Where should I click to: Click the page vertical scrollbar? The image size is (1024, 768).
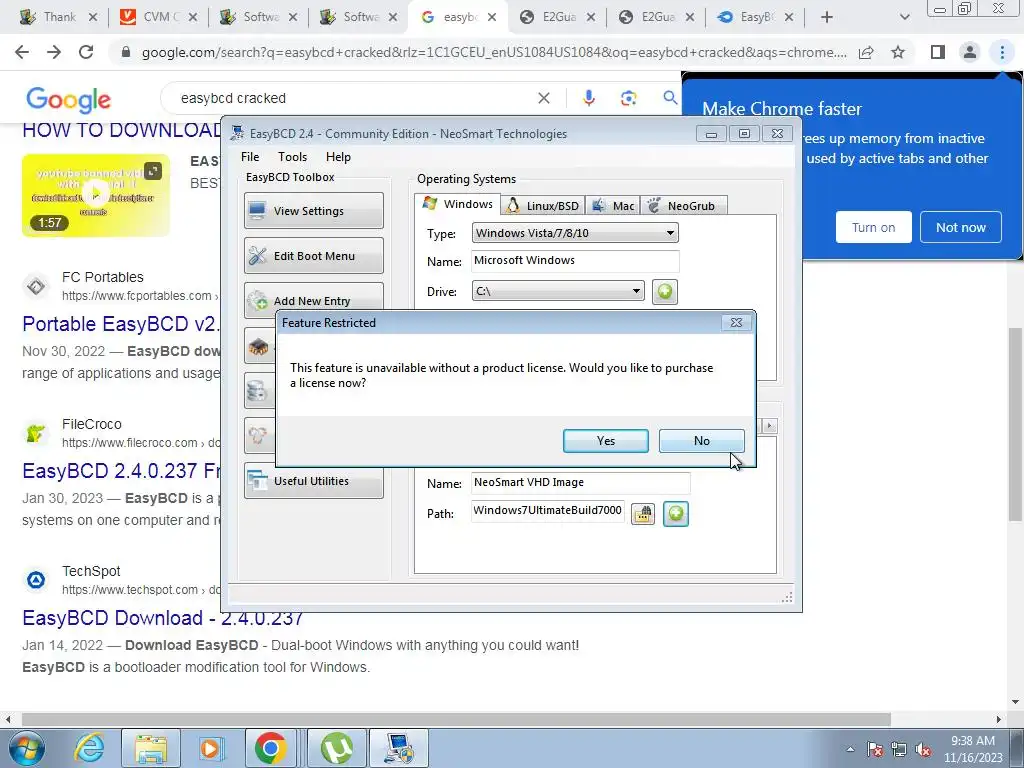coord(1016,423)
